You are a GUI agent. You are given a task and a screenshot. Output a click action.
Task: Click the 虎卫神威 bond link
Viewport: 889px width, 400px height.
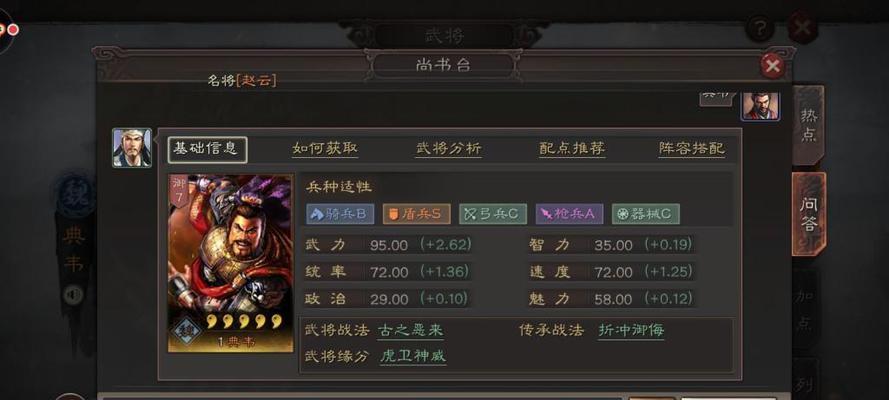pyautogui.click(x=413, y=356)
